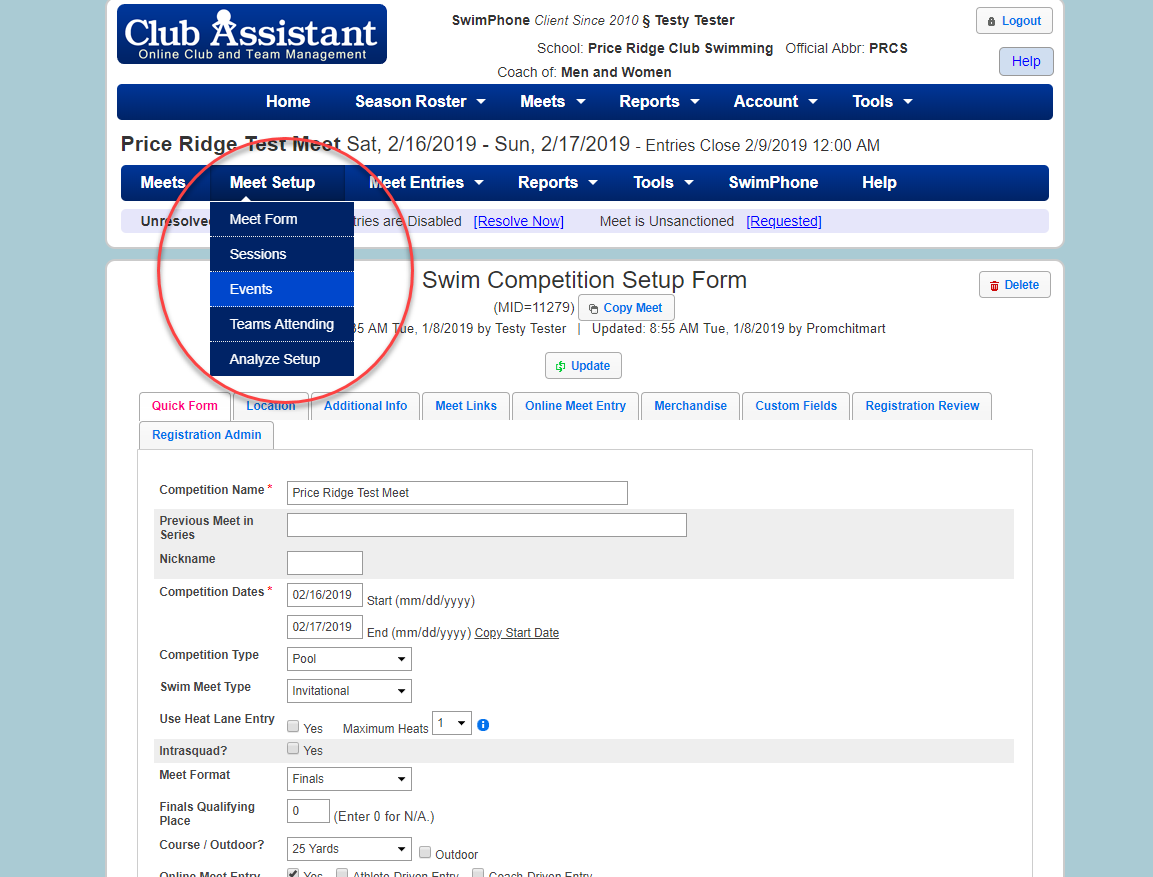Click the Meet Setup menu
Viewport: 1153px width, 877px height.
pyautogui.click(x=272, y=182)
